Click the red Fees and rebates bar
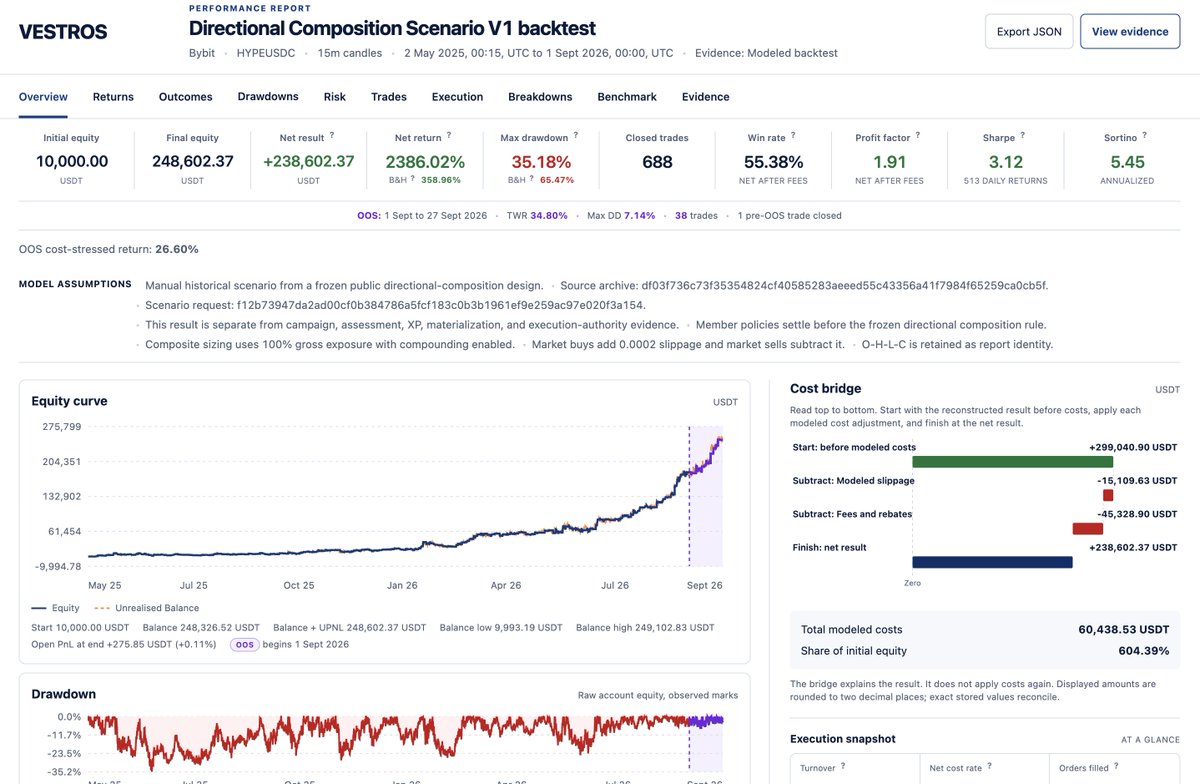 point(1088,528)
